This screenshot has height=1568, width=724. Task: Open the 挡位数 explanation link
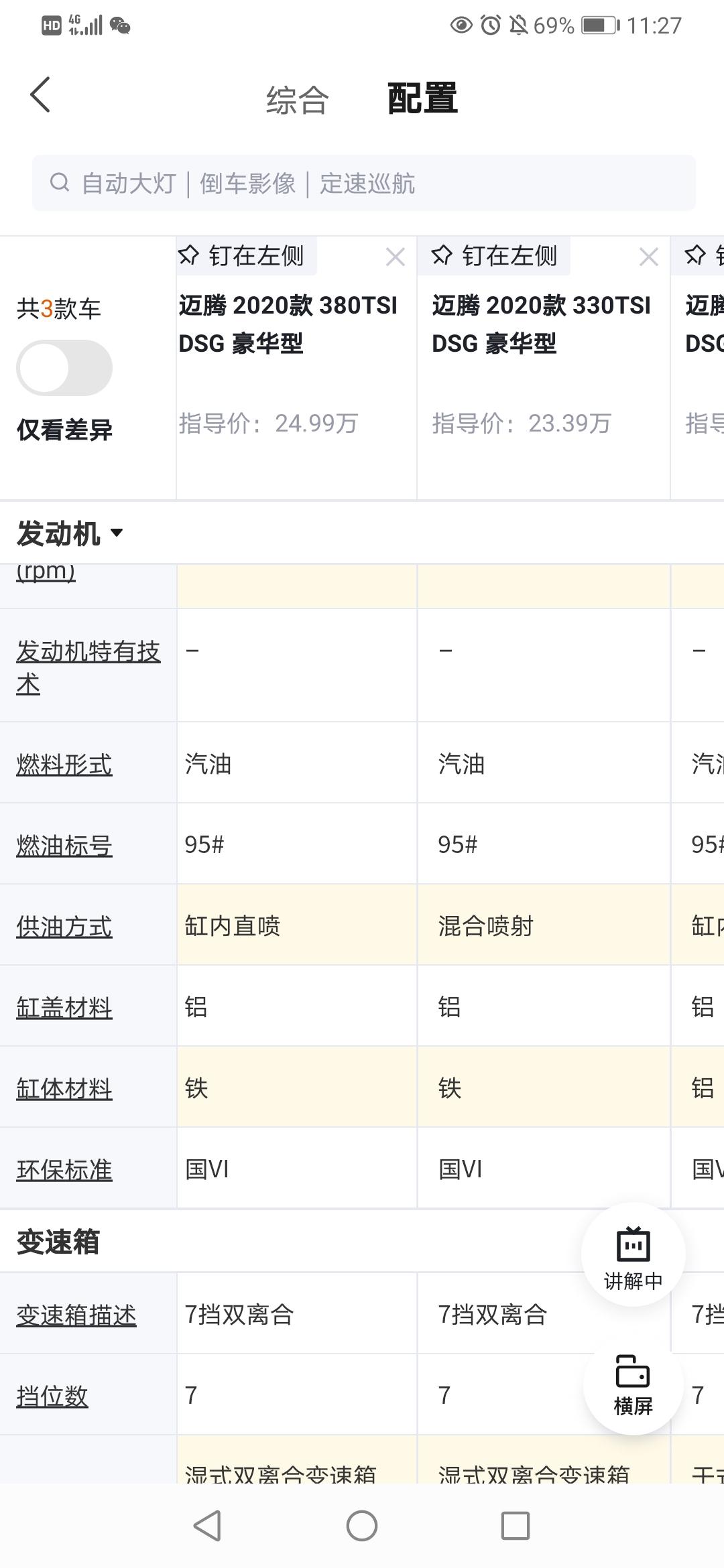52,1396
